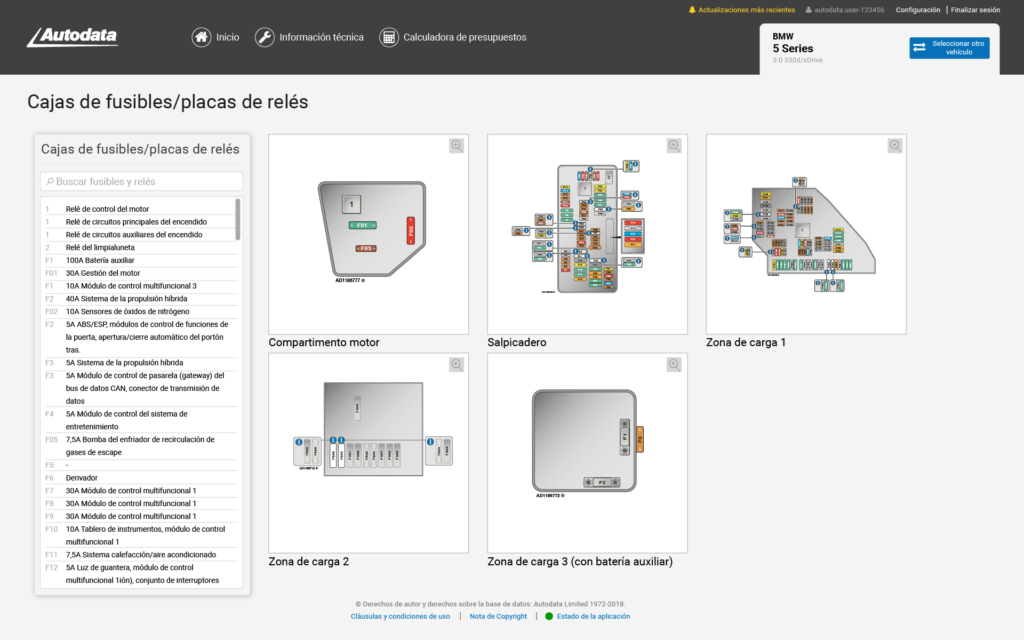This screenshot has height=640, width=1024.
Task: Open Nota de Copyright link
Action: point(498,616)
